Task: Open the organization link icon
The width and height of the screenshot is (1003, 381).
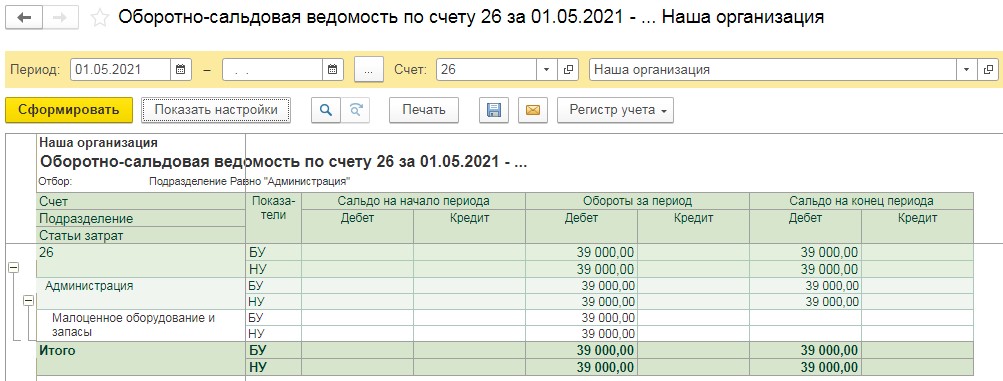Action: coord(988,70)
